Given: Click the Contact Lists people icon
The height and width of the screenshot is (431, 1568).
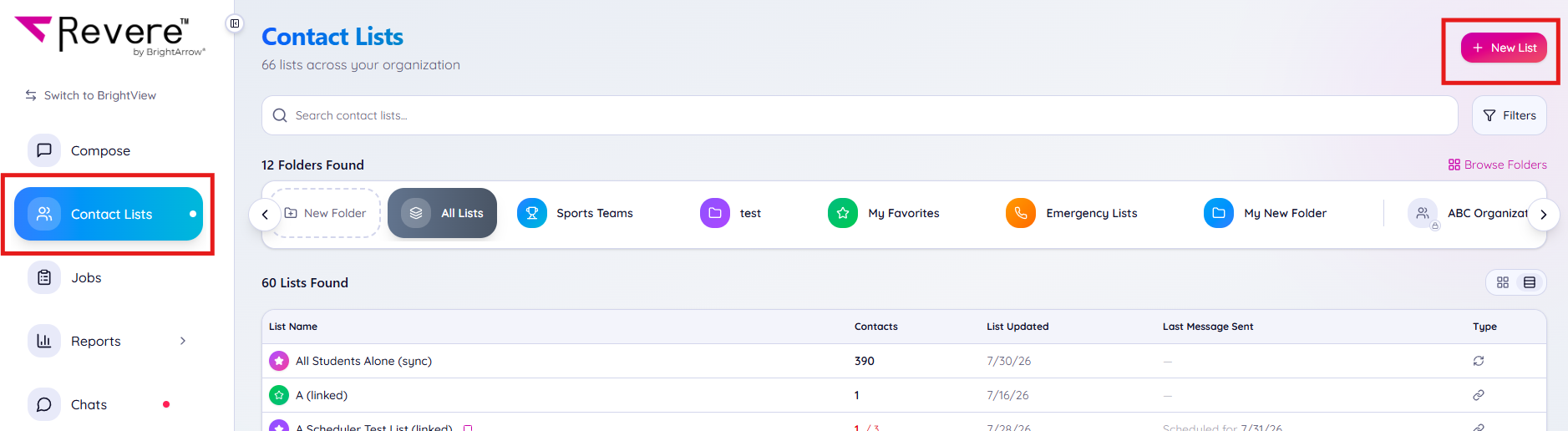Looking at the screenshot, I should click(44, 214).
